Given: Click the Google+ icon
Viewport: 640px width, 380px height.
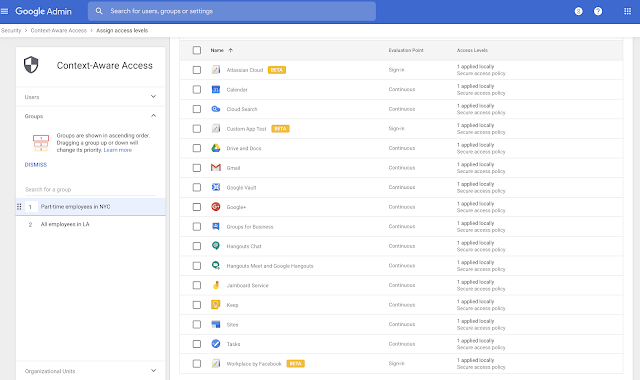Looking at the screenshot, I should pos(216,207).
